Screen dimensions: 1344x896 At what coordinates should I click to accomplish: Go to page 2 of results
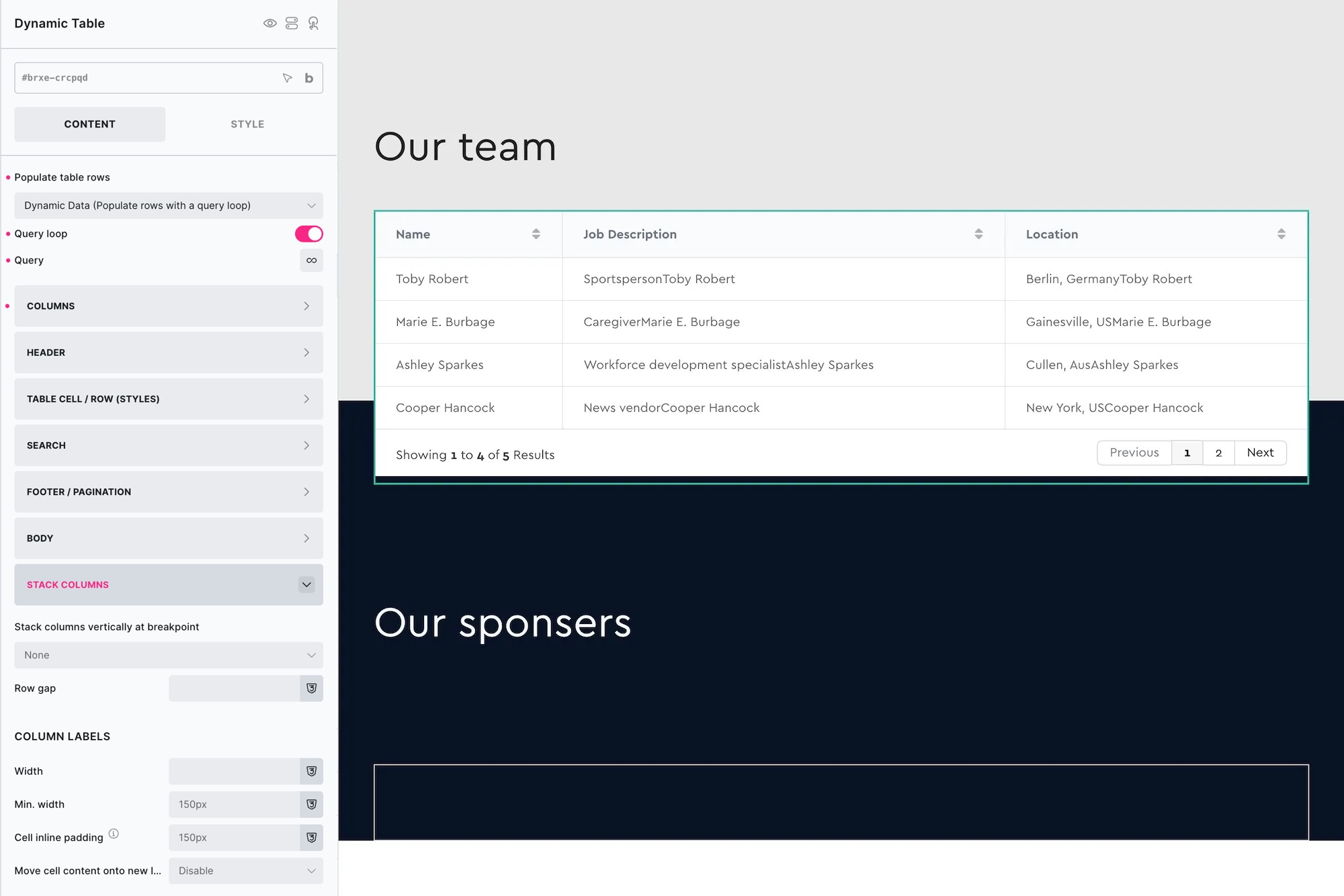pyautogui.click(x=1218, y=453)
